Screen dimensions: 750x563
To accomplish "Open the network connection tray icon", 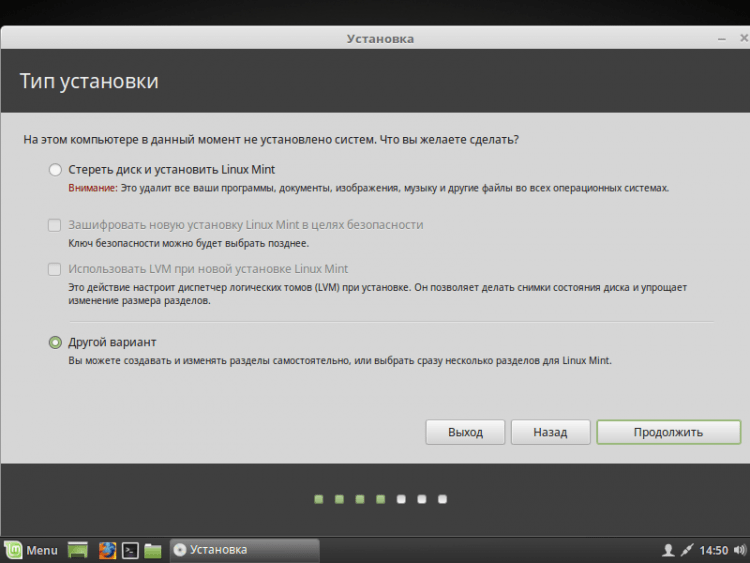I will tap(687, 551).
